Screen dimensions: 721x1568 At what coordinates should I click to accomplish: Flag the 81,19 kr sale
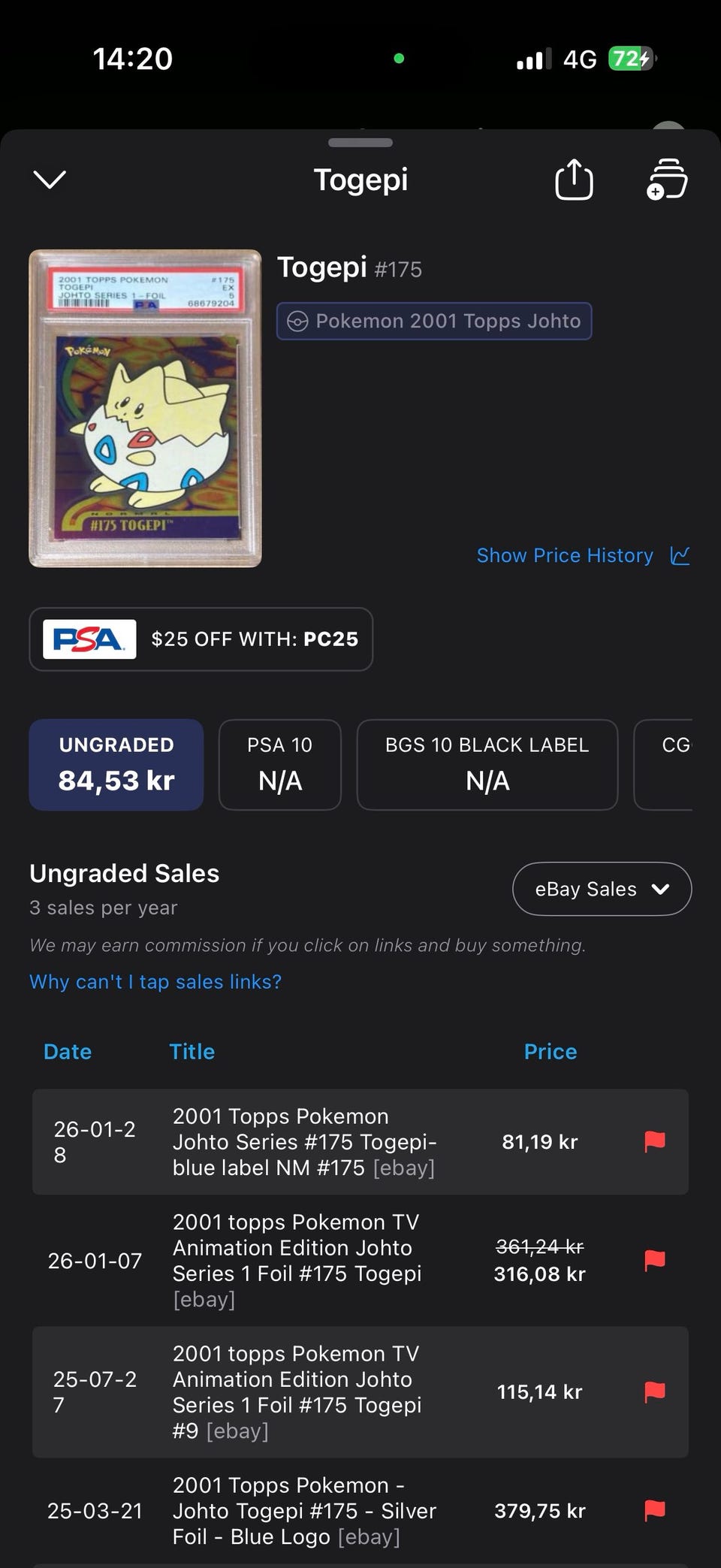tap(655, 1142)
